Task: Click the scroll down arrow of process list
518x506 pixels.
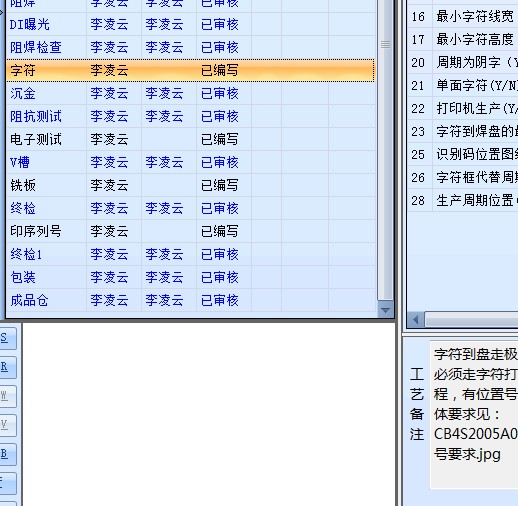Action: click(385, 310)
